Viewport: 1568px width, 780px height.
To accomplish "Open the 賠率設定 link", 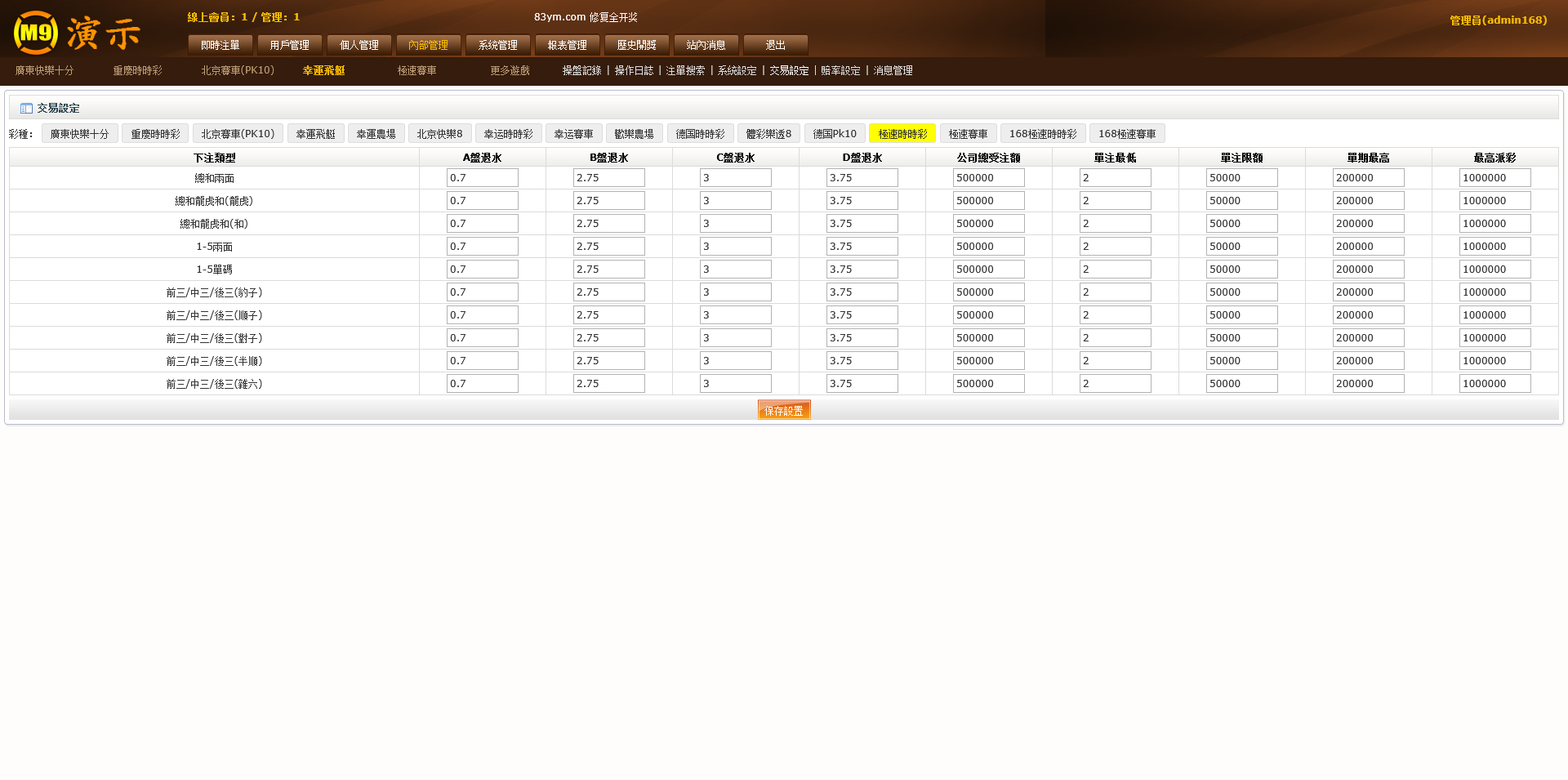I will pyautogui.click(x=840, y=71).
